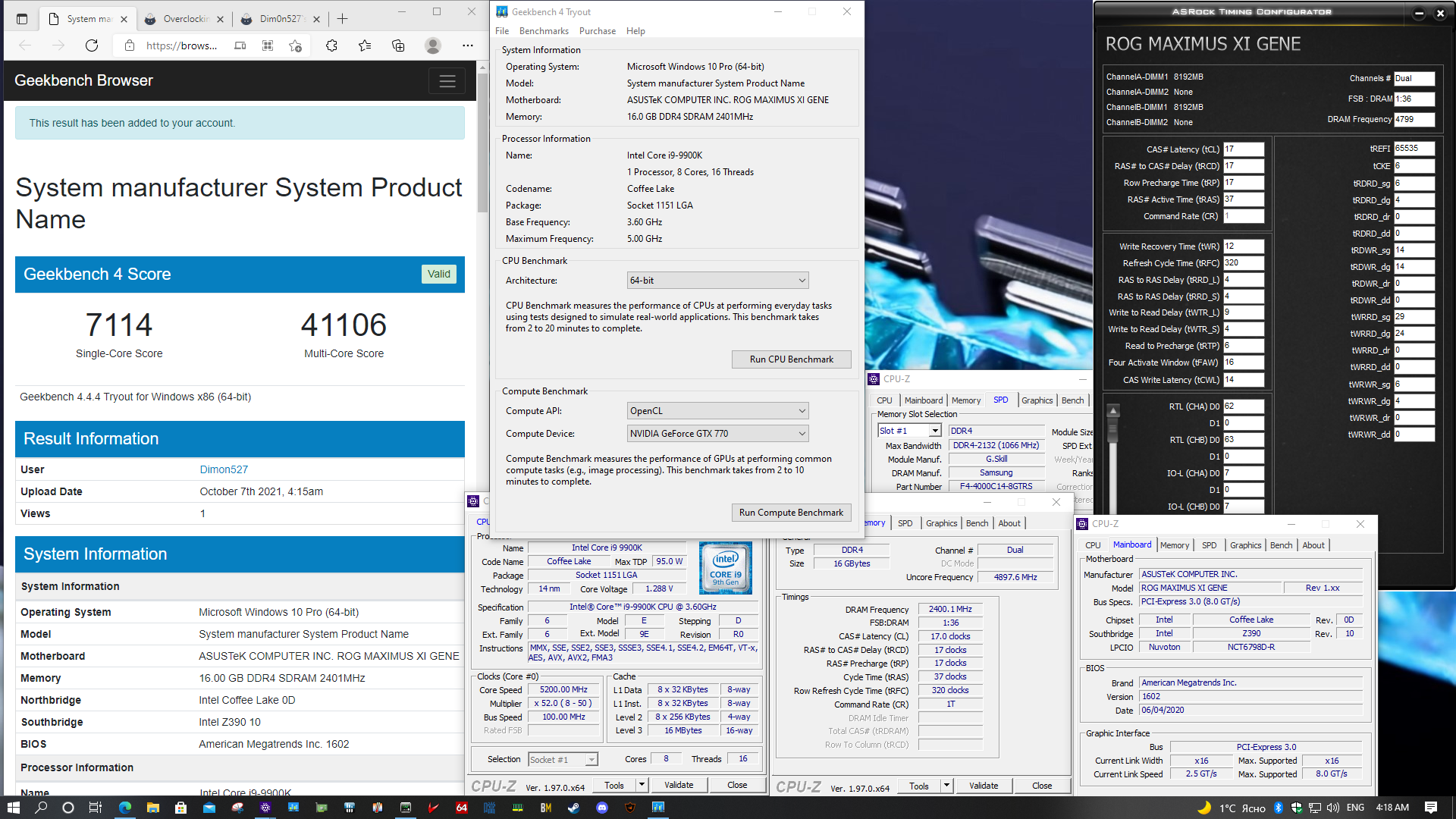Open the notification center icon
This screenshot has width=1456, height=819.
pyautogui.click(x=1431, y=808)
